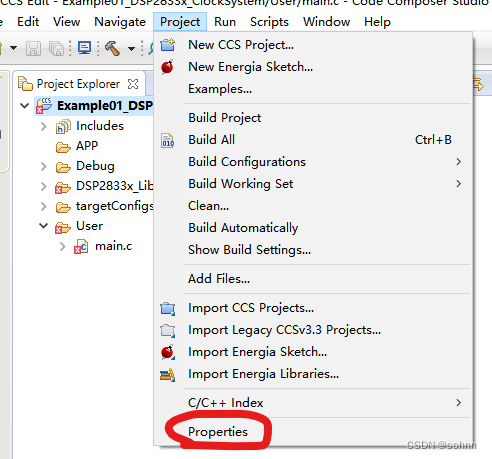Select main.c in Project Explorer
Viewport: 492px width, 459px height.
point(114,246)
